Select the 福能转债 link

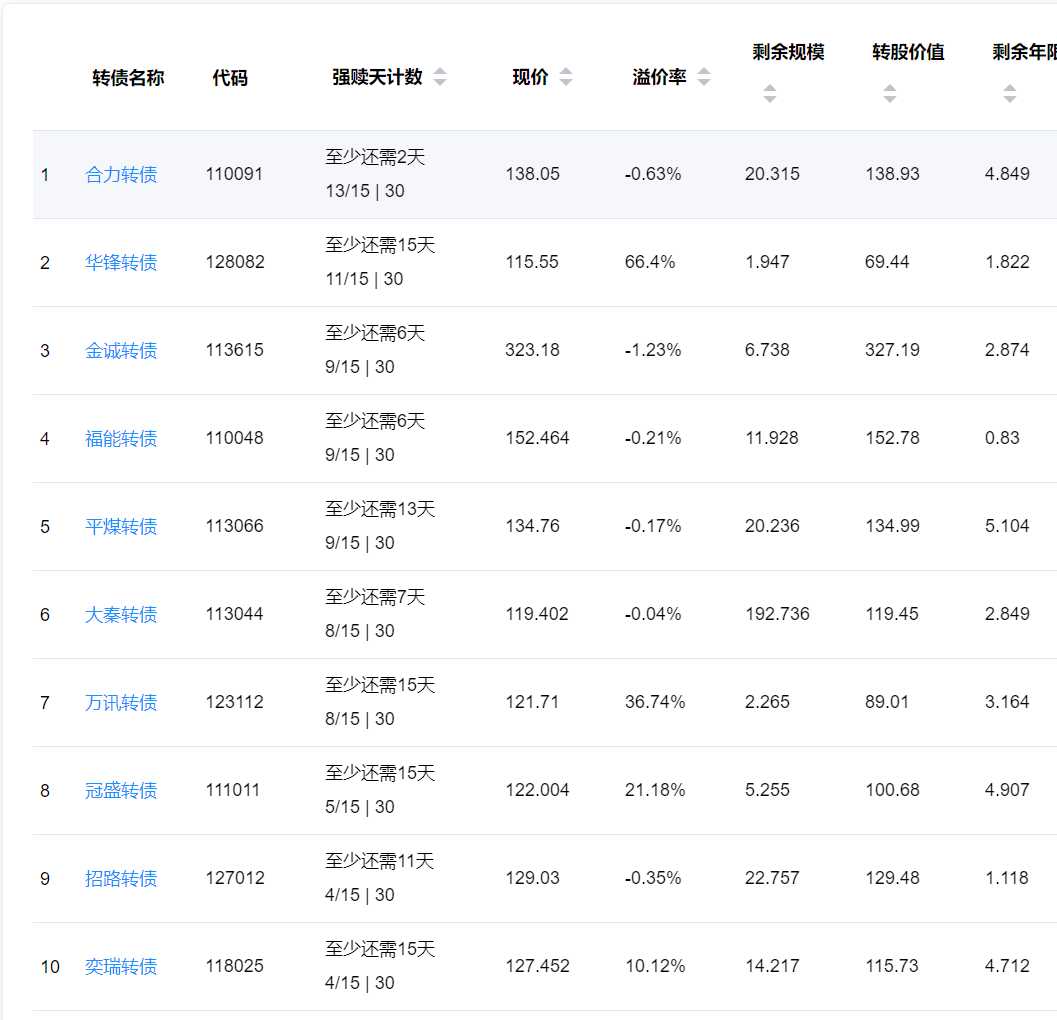pyautogui.click(x=121, y=439)
